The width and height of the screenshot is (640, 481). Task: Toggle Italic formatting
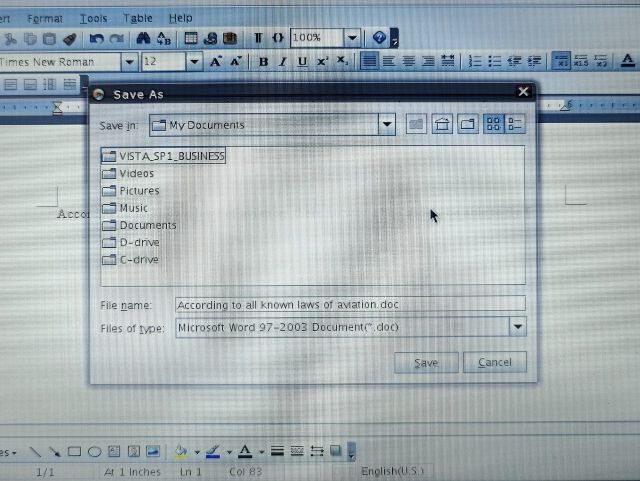click(x=282, y=62)
